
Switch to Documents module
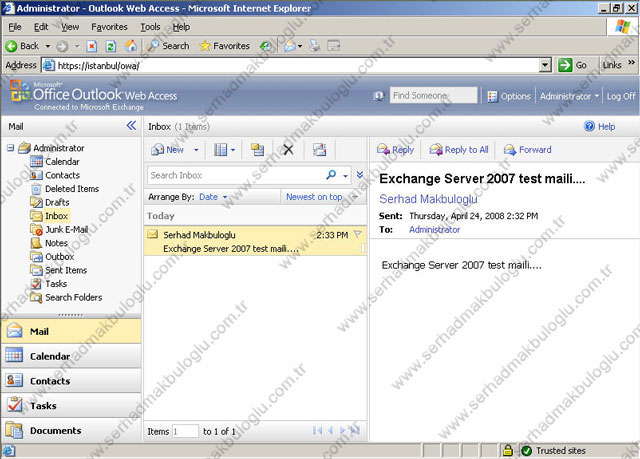[71, 430]
